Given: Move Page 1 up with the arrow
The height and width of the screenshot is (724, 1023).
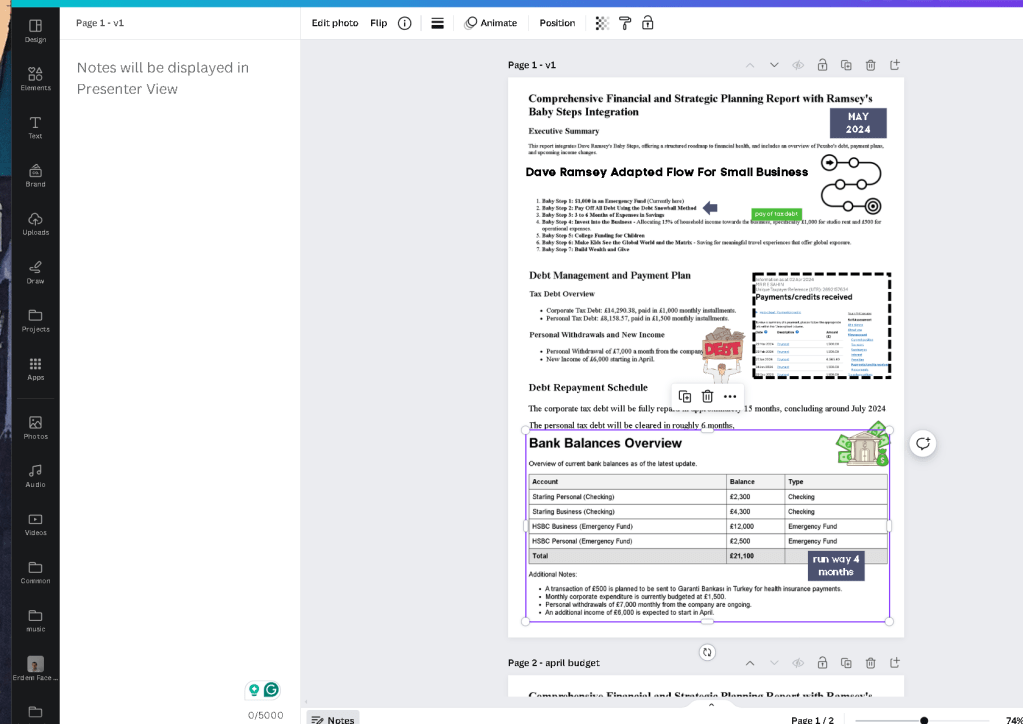Looking at the screenshot, I should (x=750, y=65).
